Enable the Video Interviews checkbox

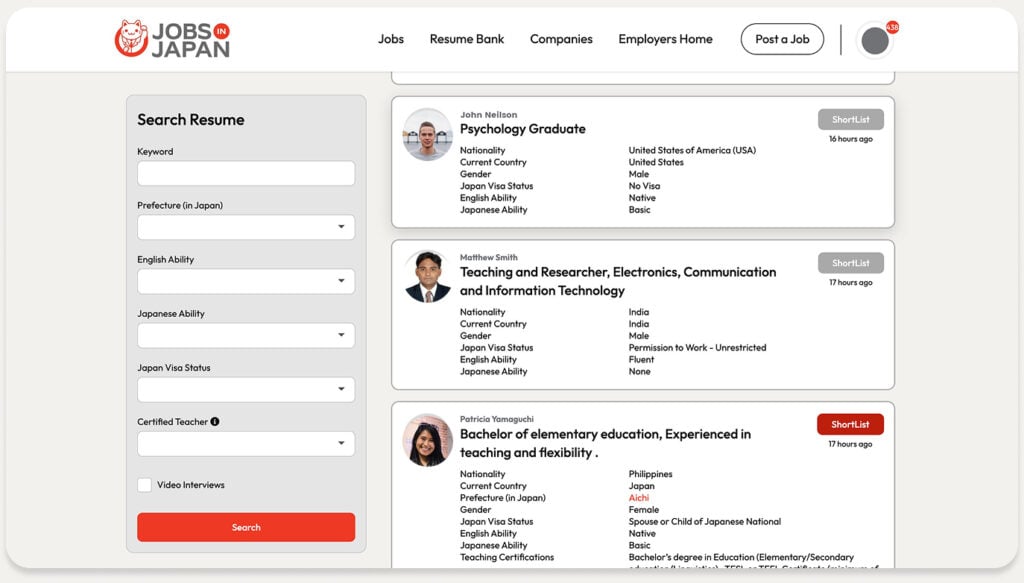(144, 485)
